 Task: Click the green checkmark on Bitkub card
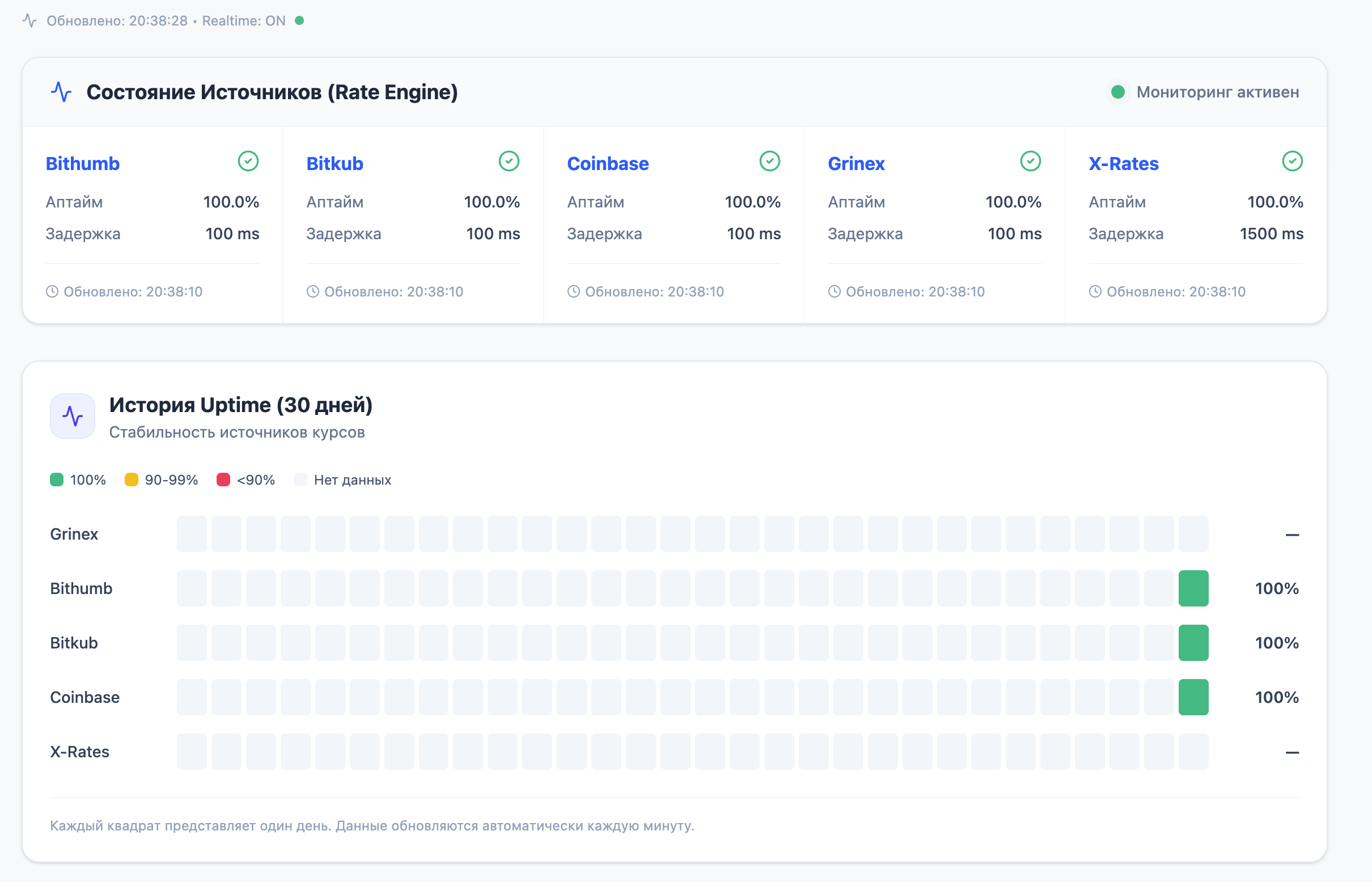pos(509,161)
